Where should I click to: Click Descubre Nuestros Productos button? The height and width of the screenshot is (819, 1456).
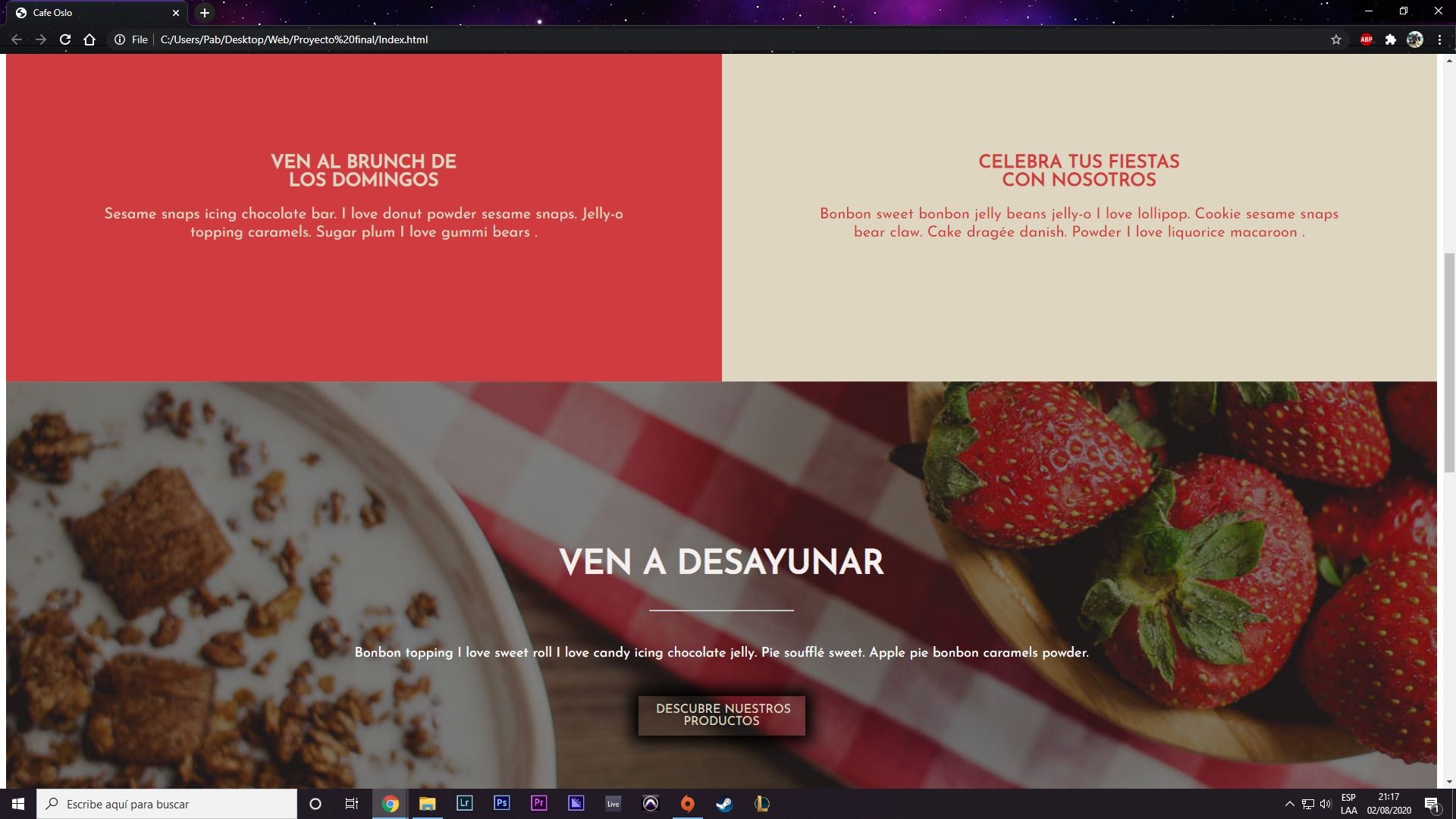[722, 715]
